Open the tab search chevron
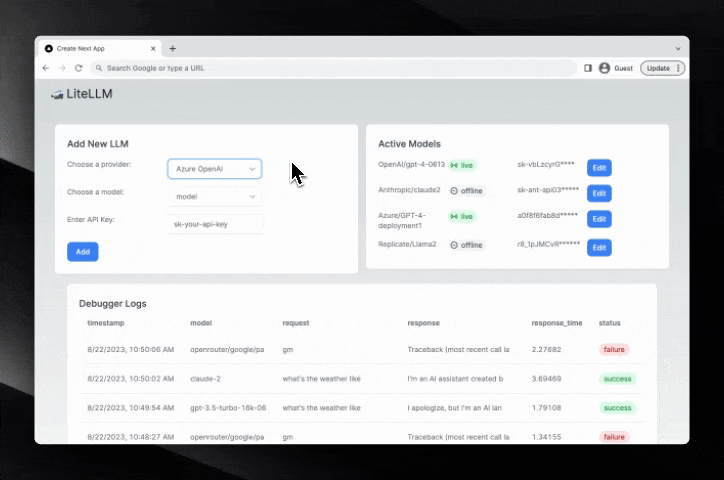The width and height of the screenshot is (724, 480). point(677,48)
